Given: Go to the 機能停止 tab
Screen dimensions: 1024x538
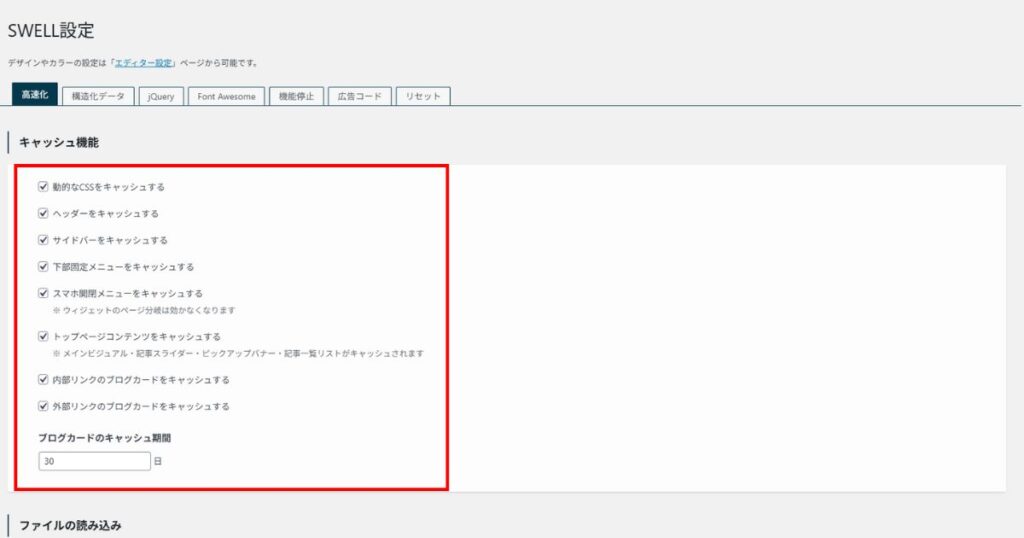Looking at the screenshot, I should (296, 96).
